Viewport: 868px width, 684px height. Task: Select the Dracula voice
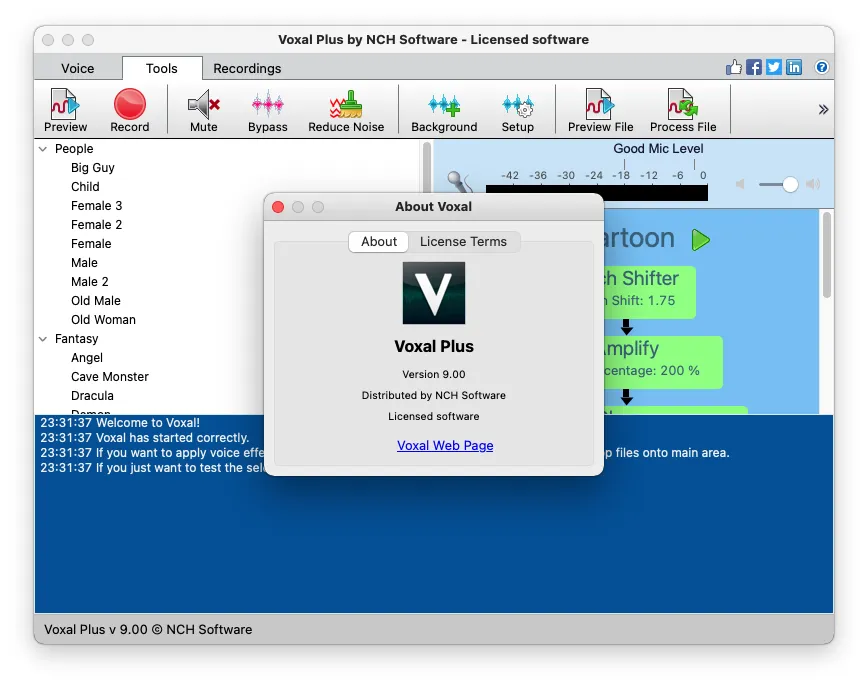pyautogui.click(x=92, y=396)
